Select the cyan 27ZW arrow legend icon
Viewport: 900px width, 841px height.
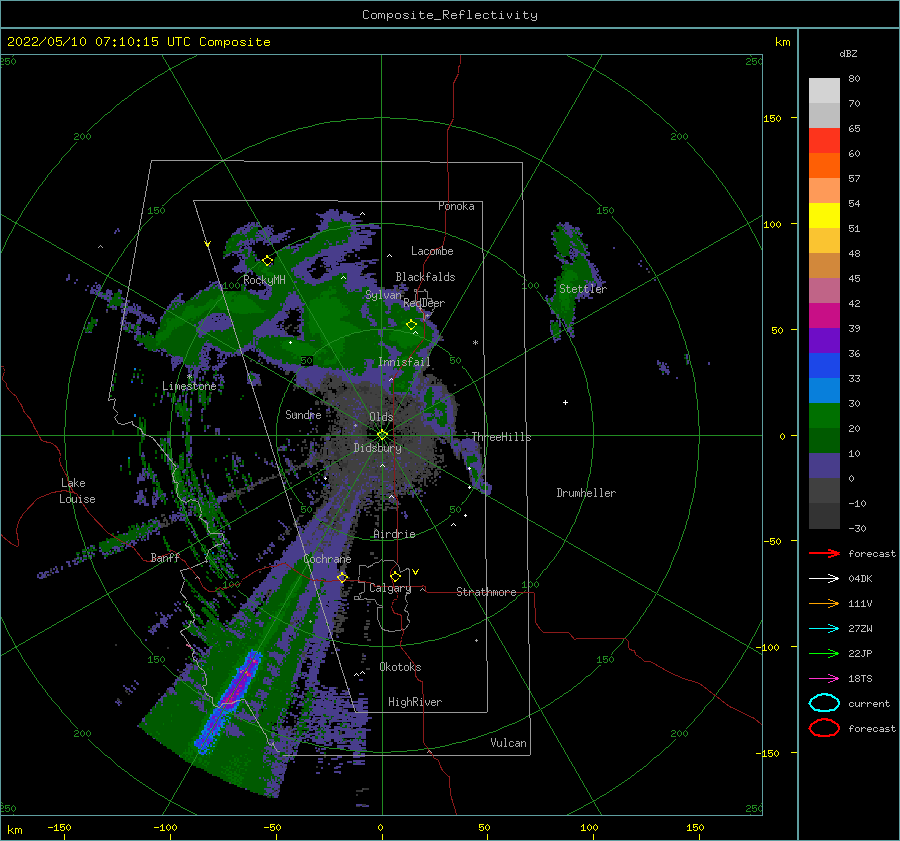[x=824, y=629]
